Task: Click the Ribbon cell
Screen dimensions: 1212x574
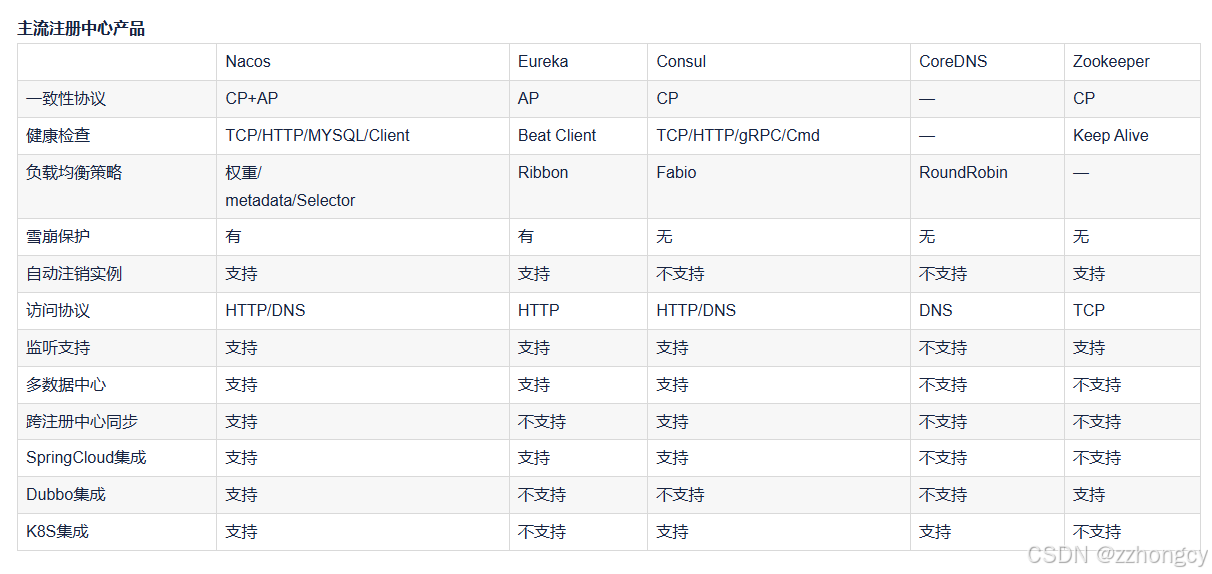Action: click(543, 173)
